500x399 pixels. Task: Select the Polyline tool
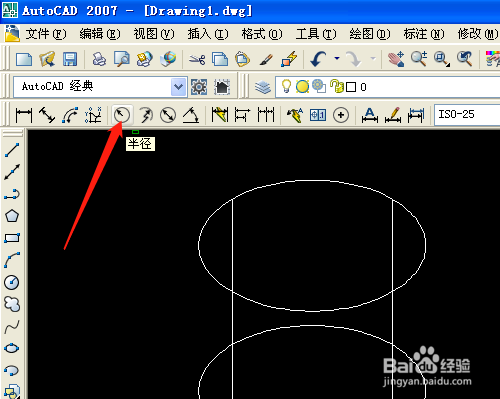pos(12,194)
